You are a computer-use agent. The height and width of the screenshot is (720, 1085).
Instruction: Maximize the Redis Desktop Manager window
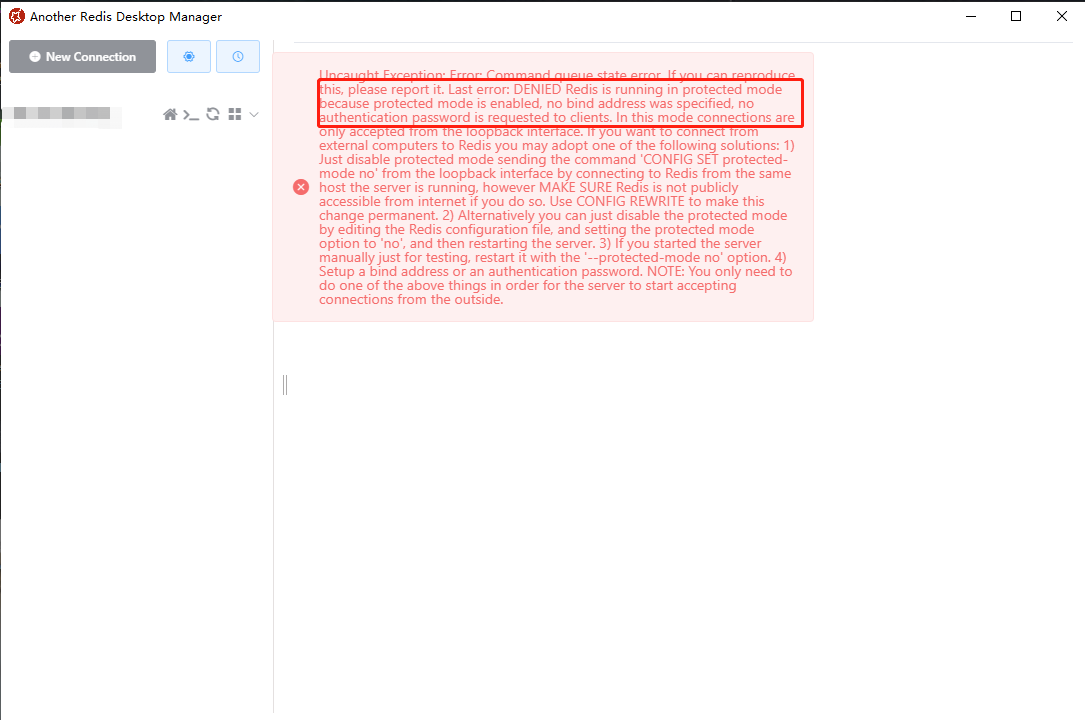coord(1016,16)
